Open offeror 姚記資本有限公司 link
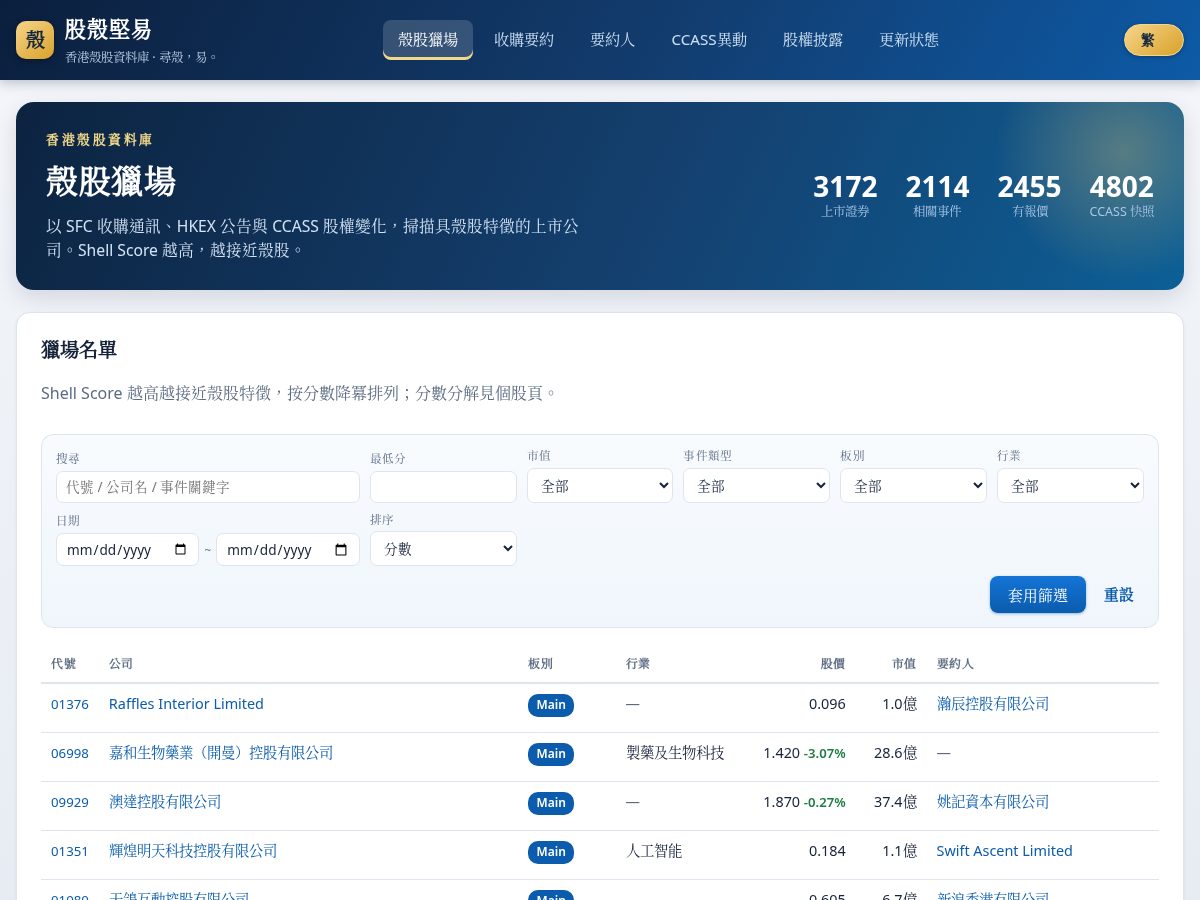This screenshot has width=1200, height=900. (993, 802)
